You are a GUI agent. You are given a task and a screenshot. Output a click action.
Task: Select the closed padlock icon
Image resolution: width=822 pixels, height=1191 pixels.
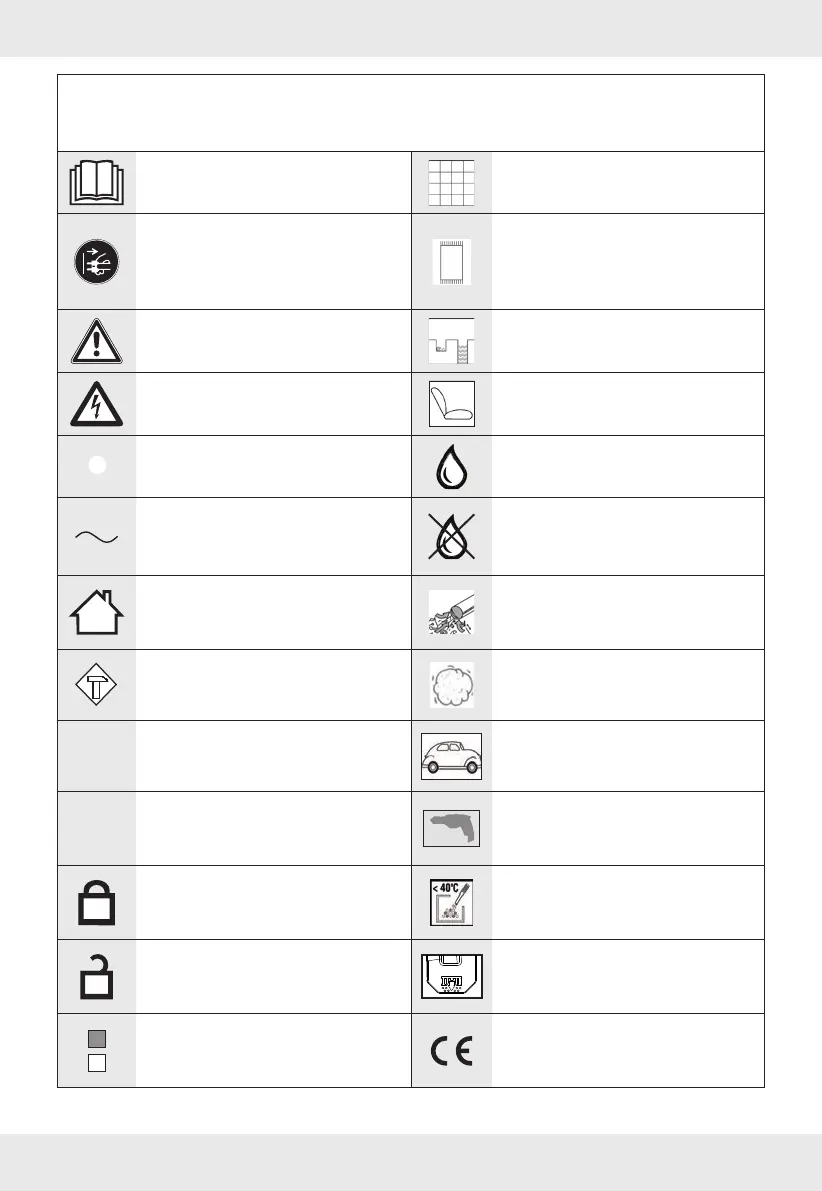96,903
